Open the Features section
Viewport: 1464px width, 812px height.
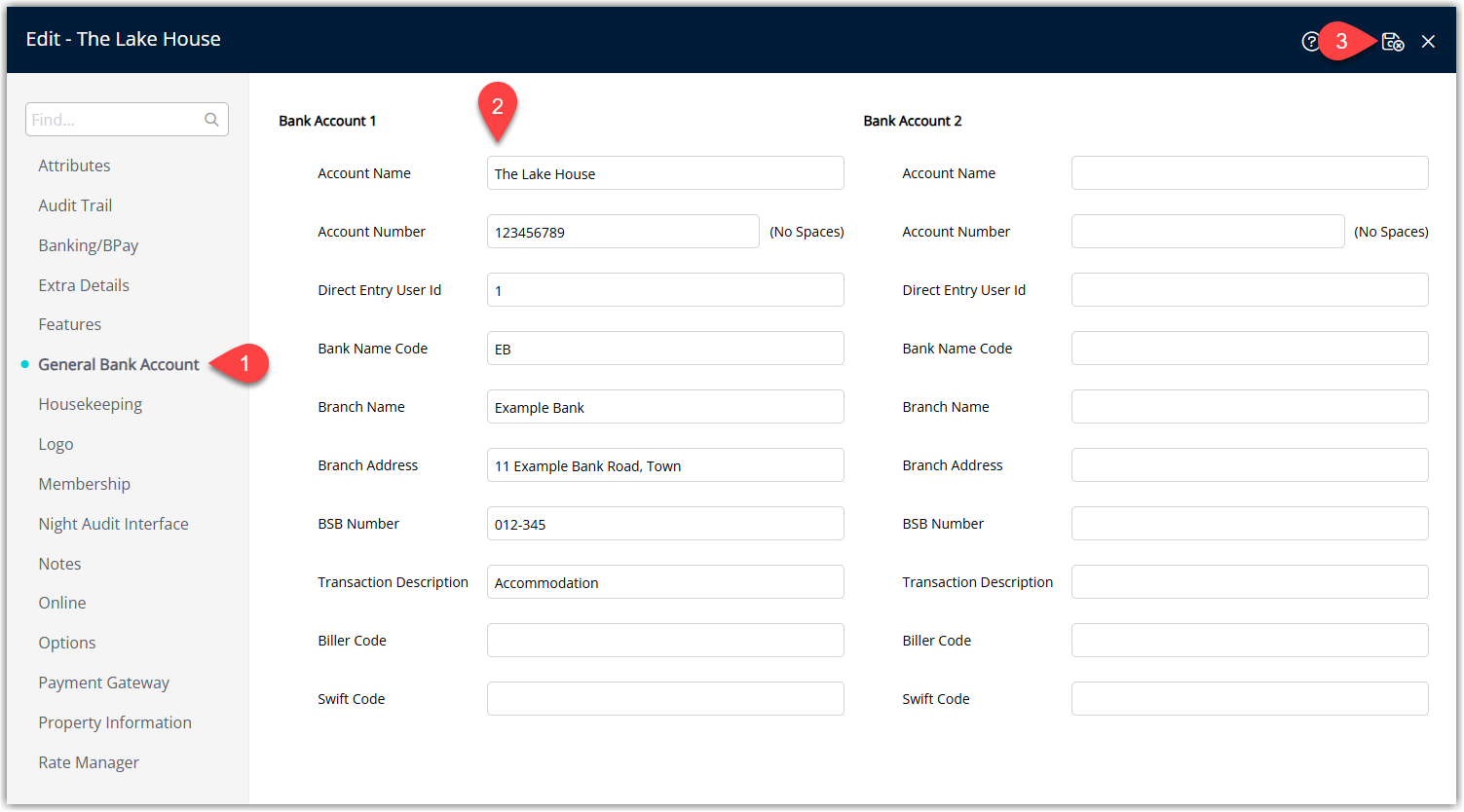pyautogui.click(x=70, y=324)
